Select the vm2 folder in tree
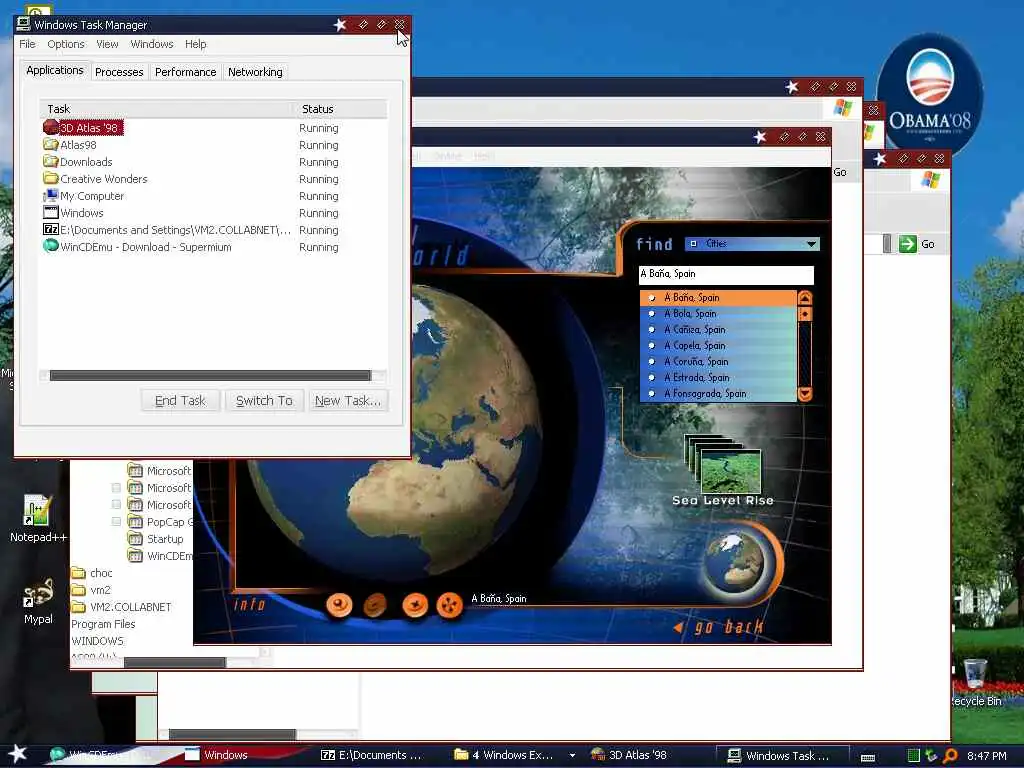 coord(92,590)
